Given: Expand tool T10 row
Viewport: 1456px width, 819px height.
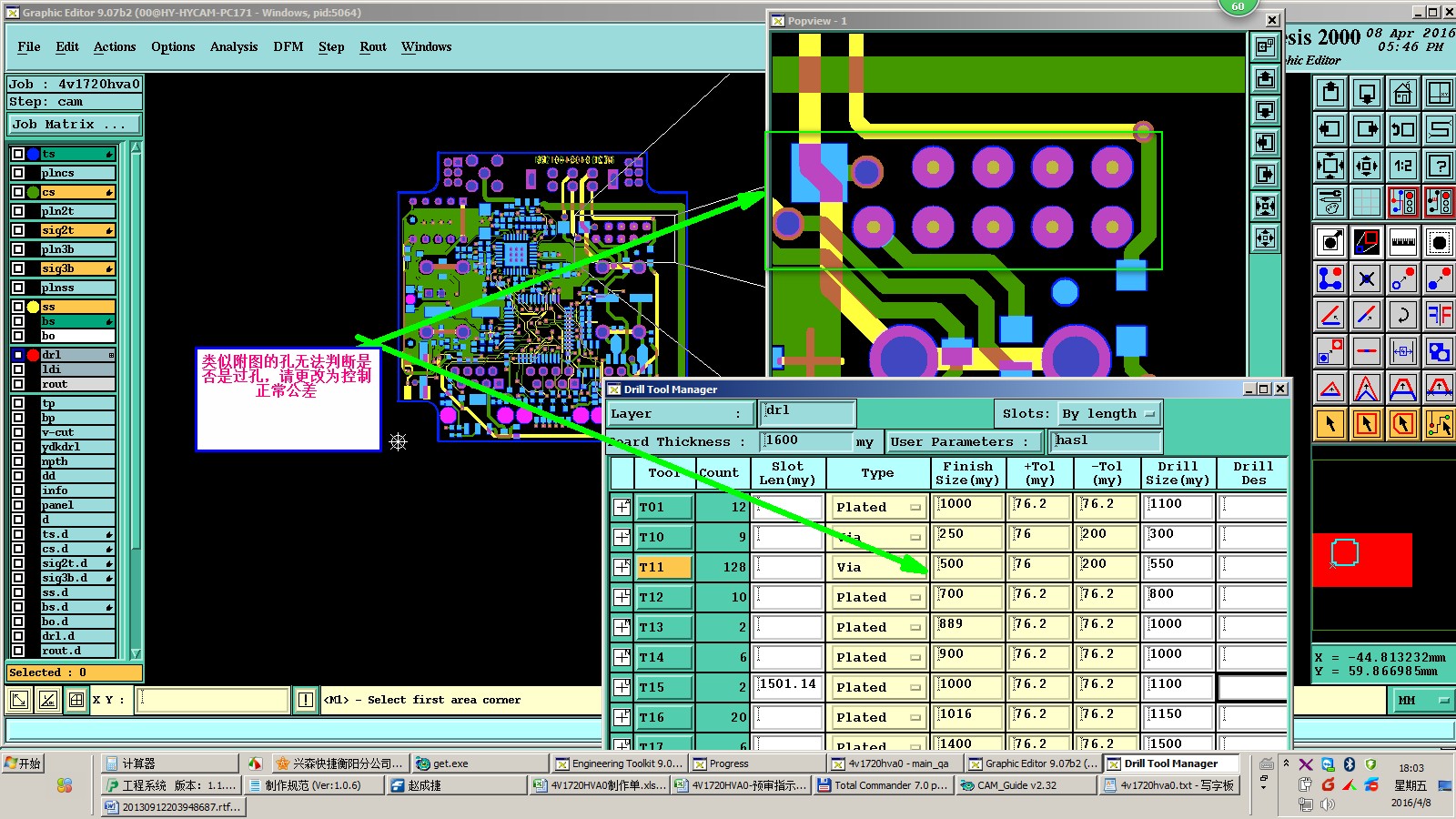Looking at the screenshot, I should click(x=622, y=537).
